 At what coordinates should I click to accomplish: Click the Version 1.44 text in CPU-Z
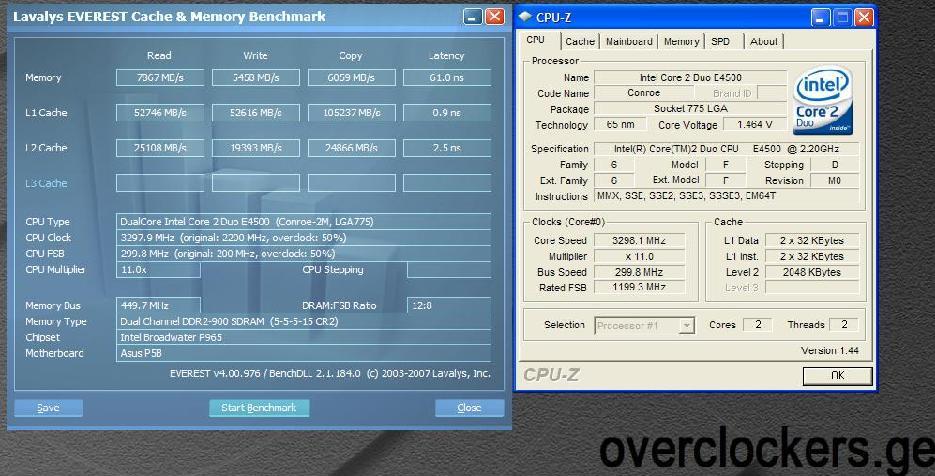tap(829, 351)
